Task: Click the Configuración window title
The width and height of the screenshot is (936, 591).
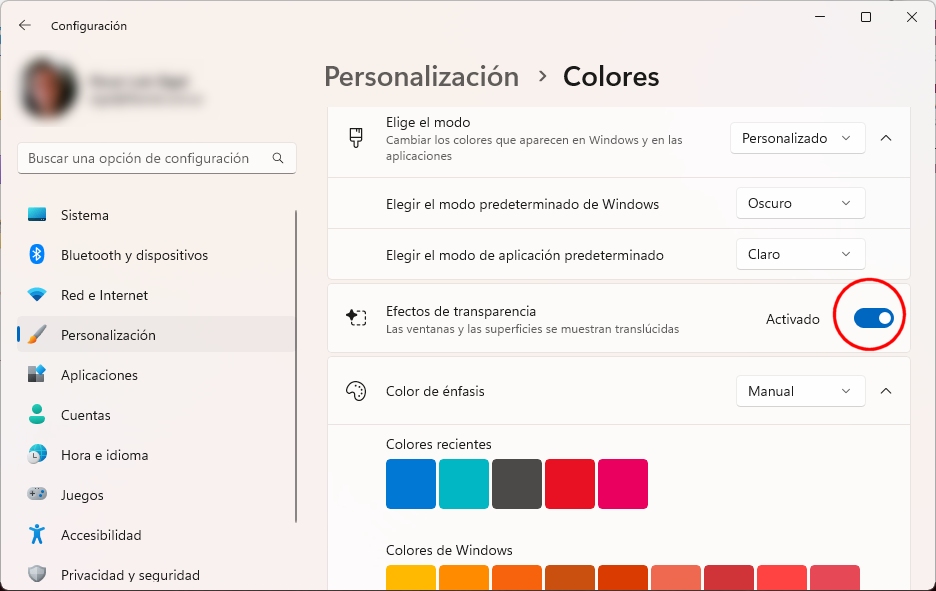Action: tap(89, 26)
